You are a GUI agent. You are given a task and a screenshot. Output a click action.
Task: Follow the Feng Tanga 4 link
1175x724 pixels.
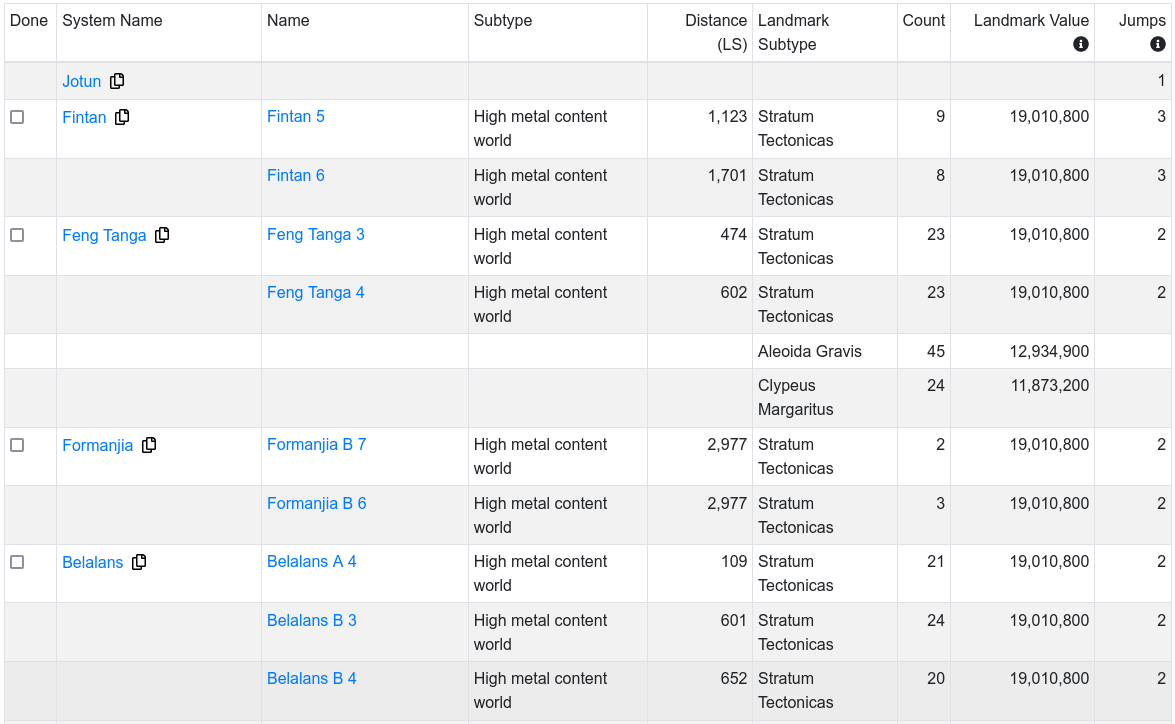[315, 292]
